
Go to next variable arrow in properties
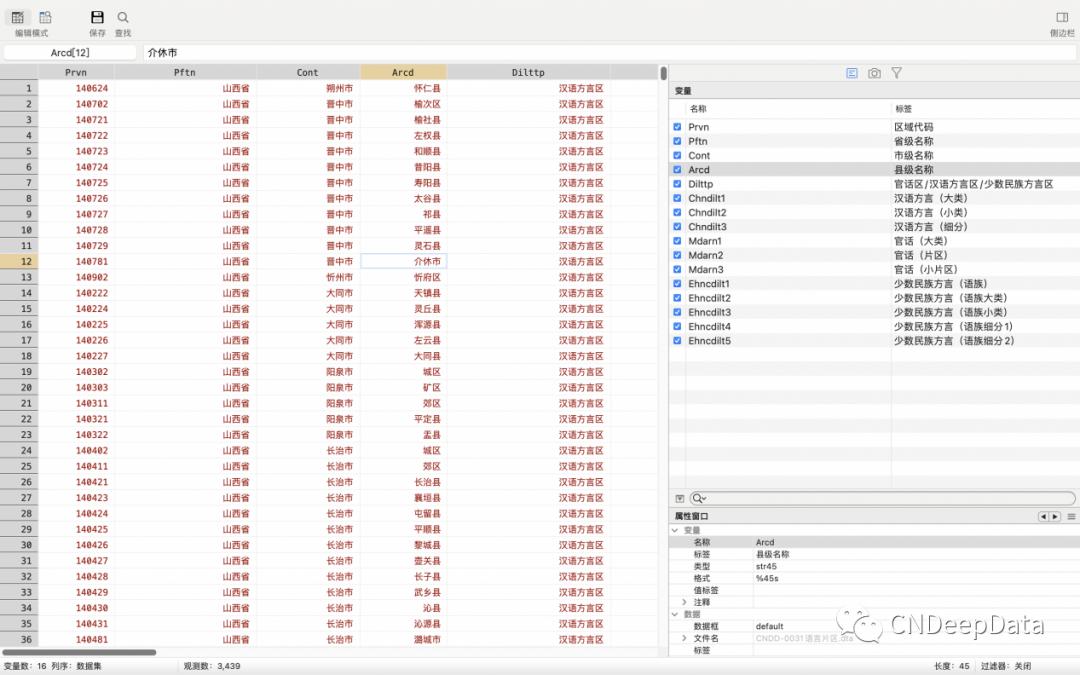point(1055,517)
